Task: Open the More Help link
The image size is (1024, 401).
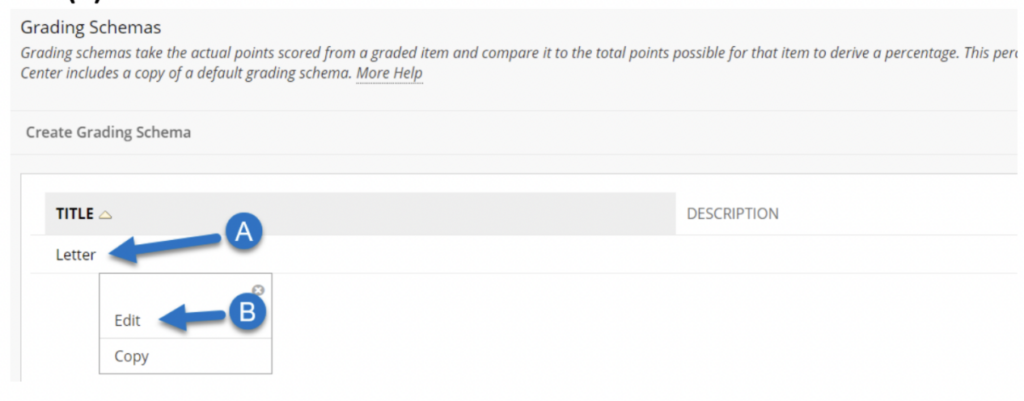Action: click(x=389, y=73)
